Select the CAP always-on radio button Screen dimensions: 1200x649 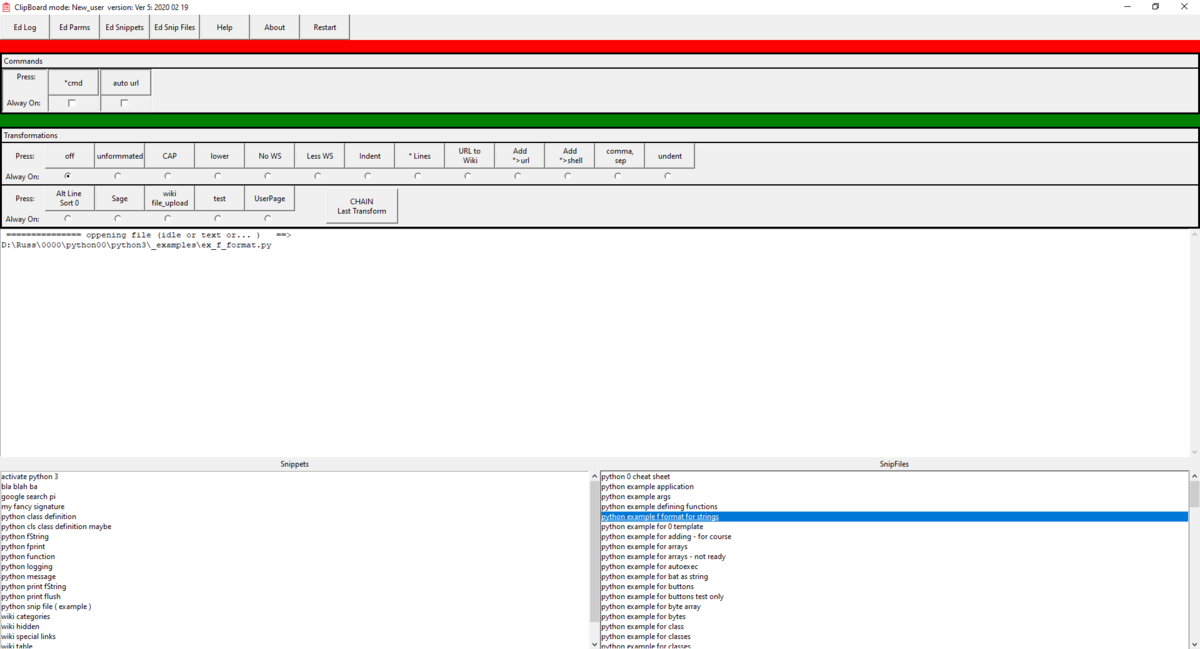tap(168, 176)
